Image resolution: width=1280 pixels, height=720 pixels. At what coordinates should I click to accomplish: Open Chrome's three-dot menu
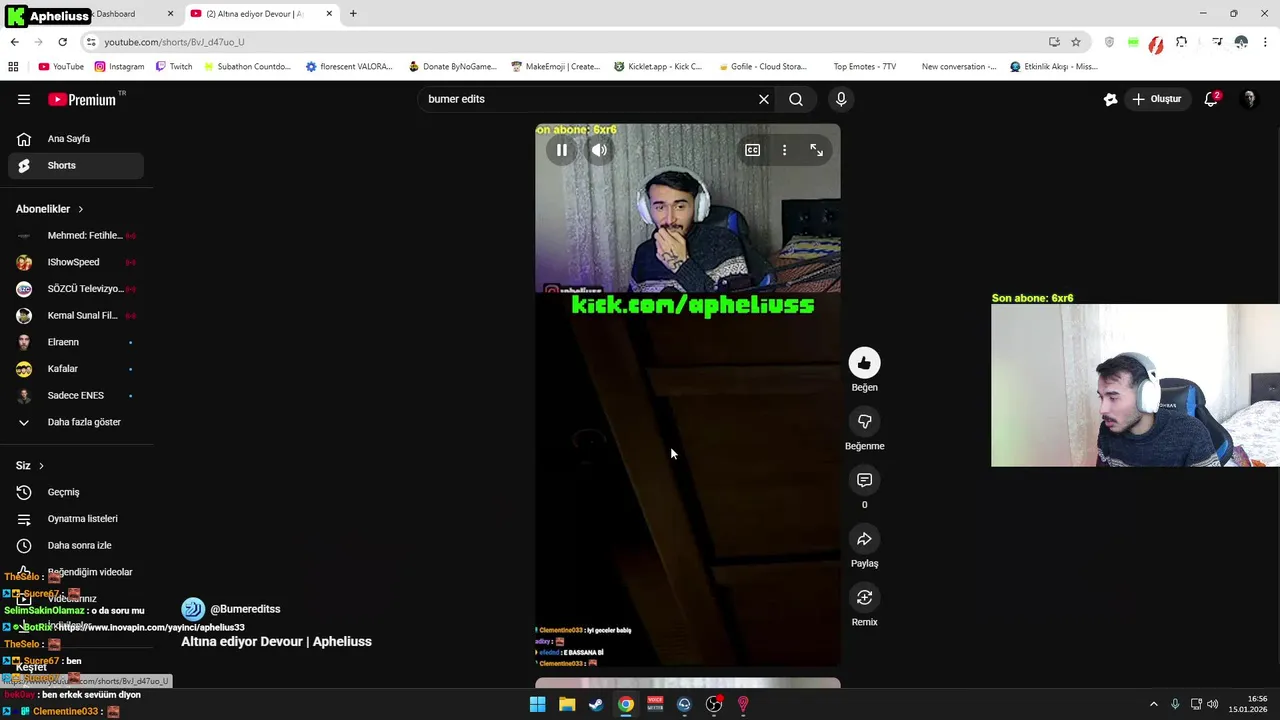click(1266, 42)
